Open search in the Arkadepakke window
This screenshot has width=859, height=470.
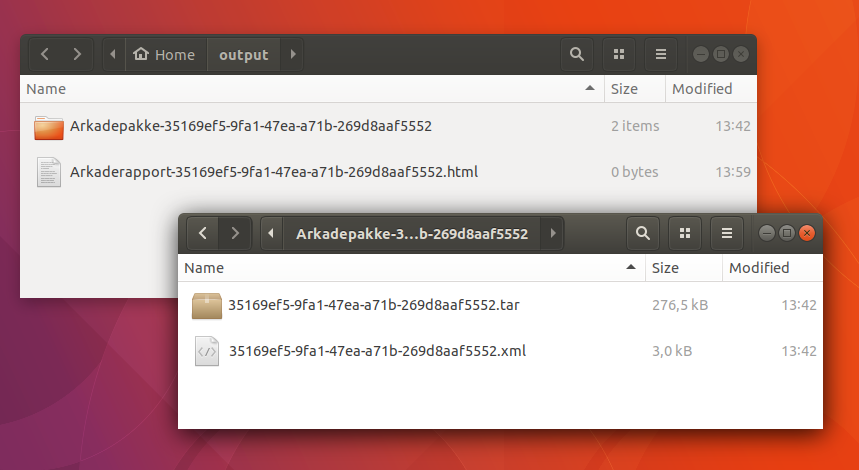coord(643,233)
